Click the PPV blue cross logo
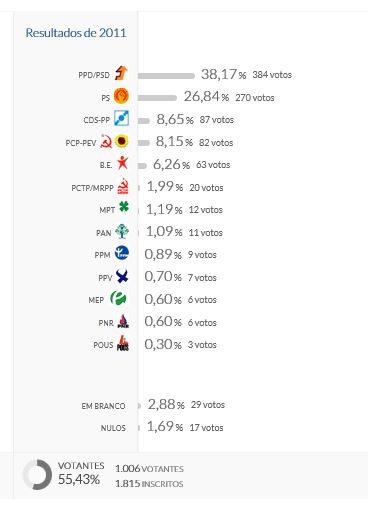Screen dimensions: 368x523 pos(122,276)
